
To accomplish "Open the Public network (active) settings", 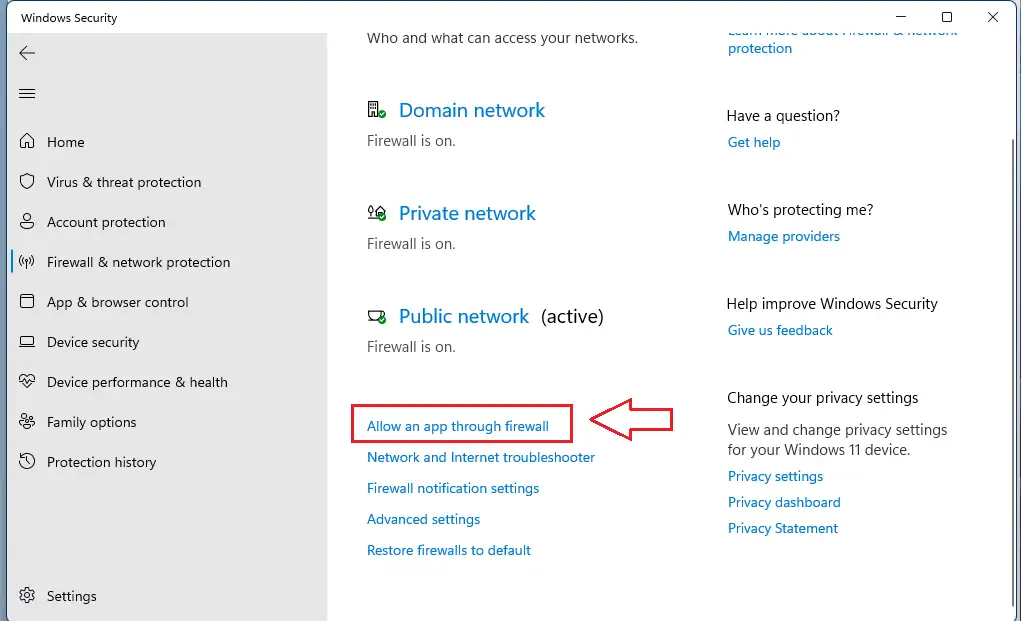I will point(463,316).
